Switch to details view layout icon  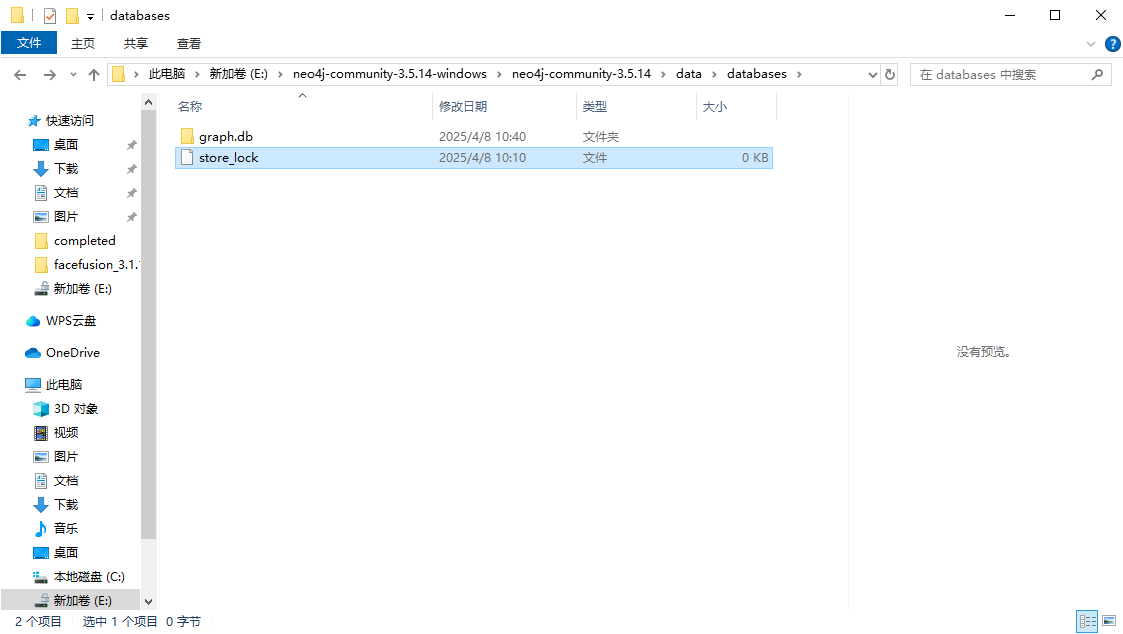point(1087,621)
